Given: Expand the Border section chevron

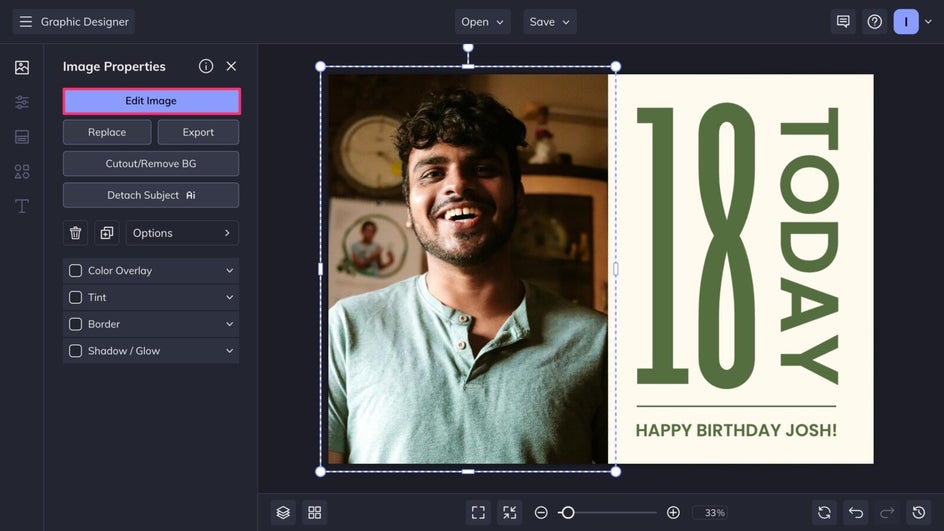Looking at the screenshot, I should [x=229, y=324].
